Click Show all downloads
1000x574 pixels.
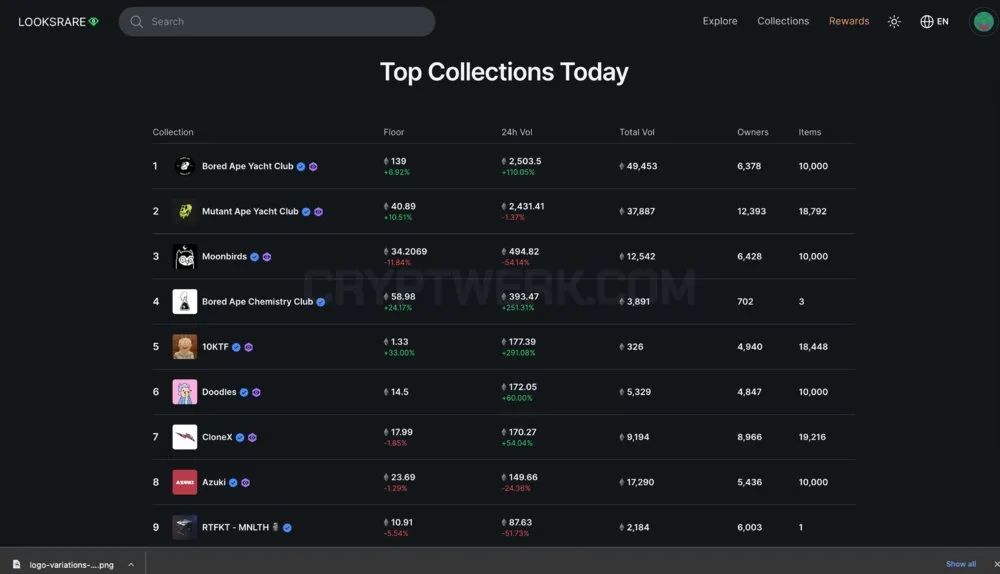pyautogui.click(x=960, y=564)
